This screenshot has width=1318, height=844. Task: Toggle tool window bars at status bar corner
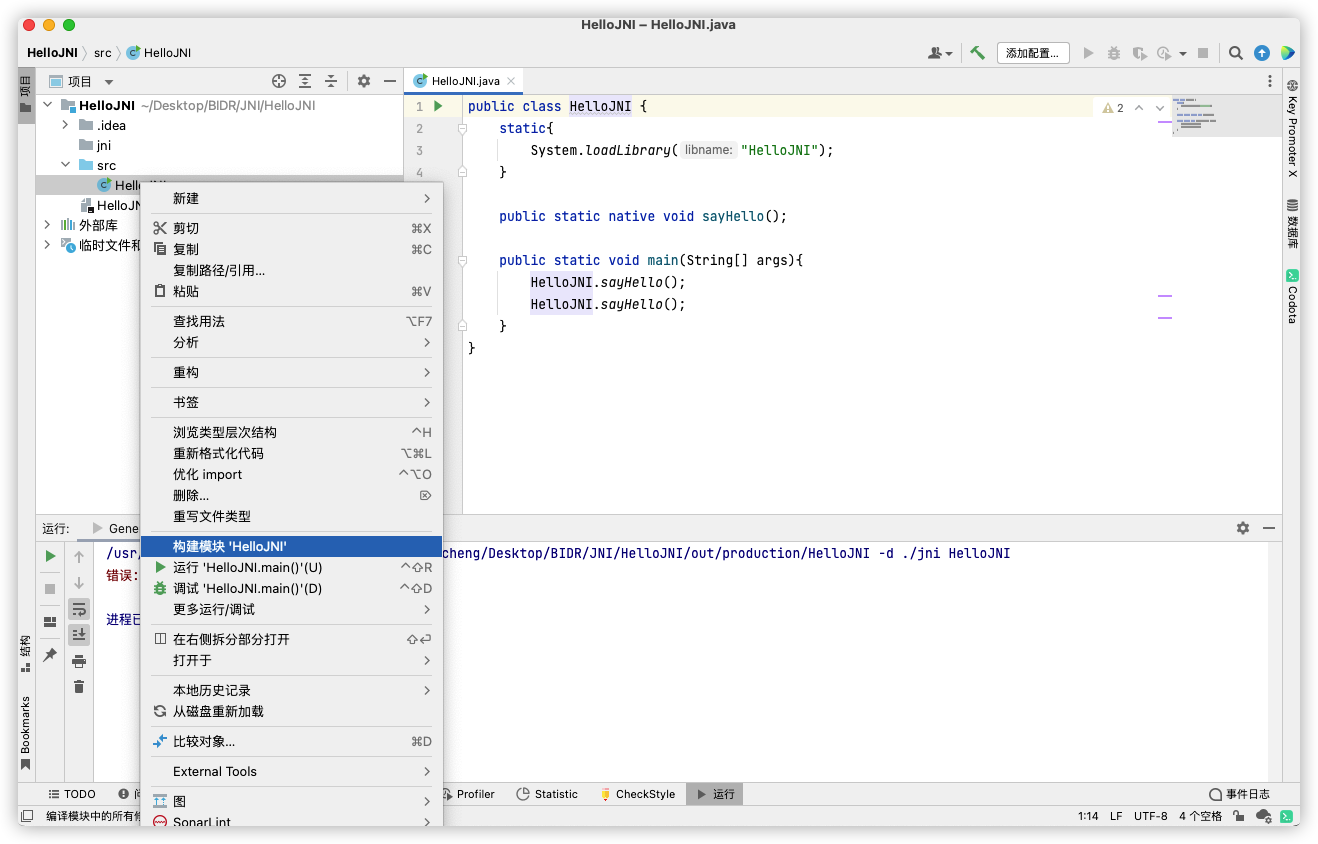27,816
